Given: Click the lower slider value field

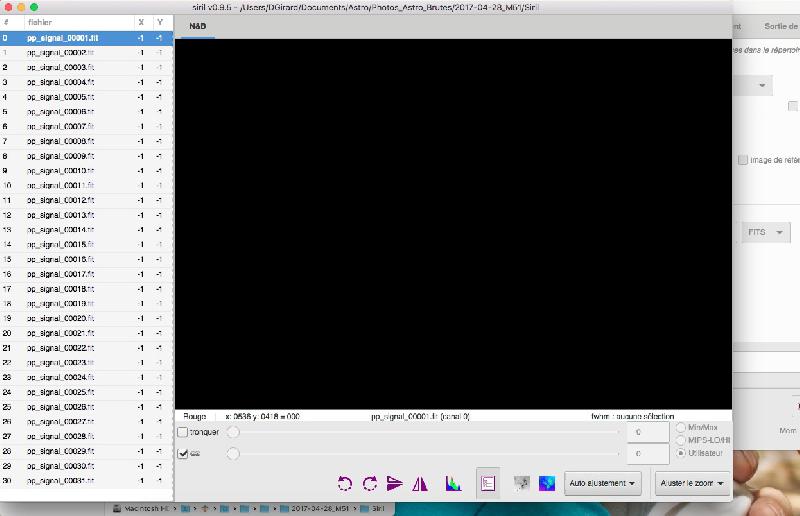Looking at the screenshot, I should (647, 453).
